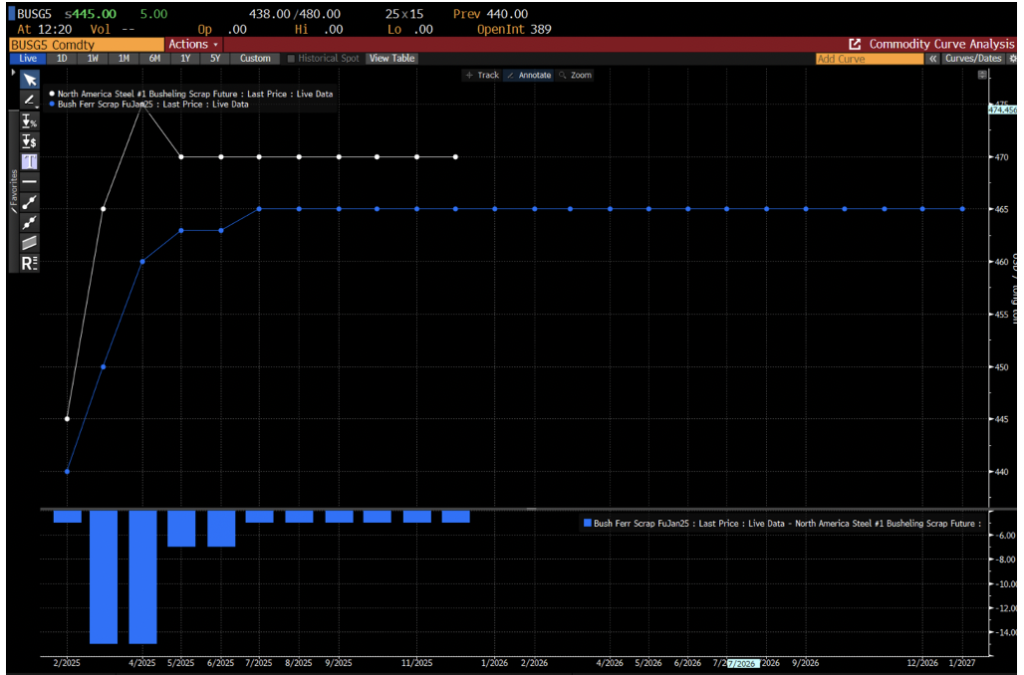Image resolution: width=1024 pixels, height=675 pixels.
Task: Toggle the Track crosshair mode
Action: coord(481,75)
